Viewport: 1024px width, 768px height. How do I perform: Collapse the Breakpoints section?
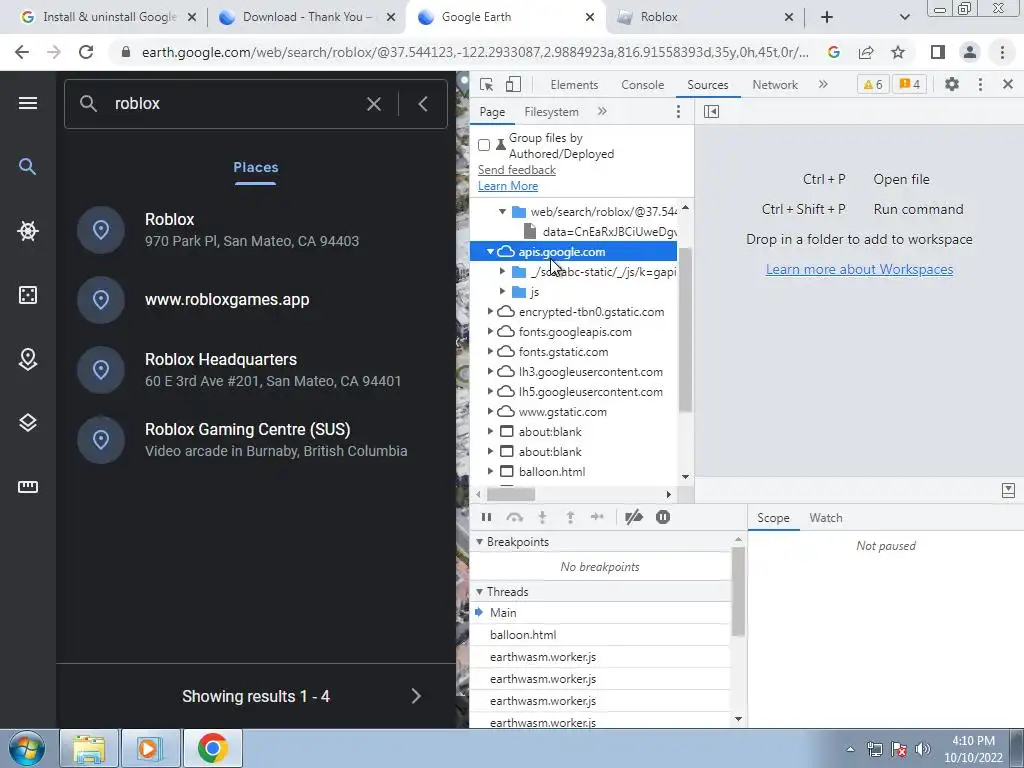[479, 542]
